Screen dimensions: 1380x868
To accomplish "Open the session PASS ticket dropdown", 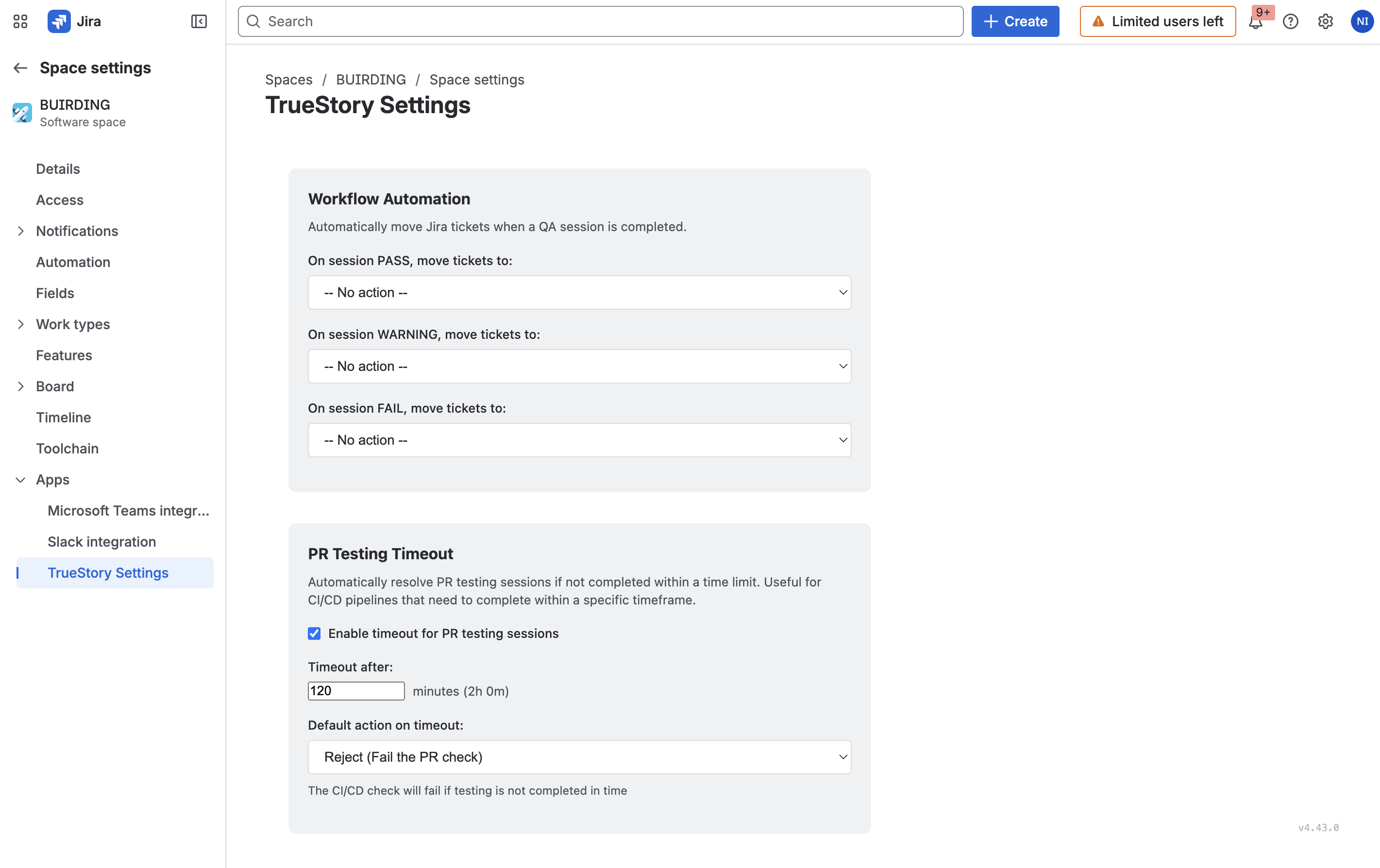I will (579, 292).
